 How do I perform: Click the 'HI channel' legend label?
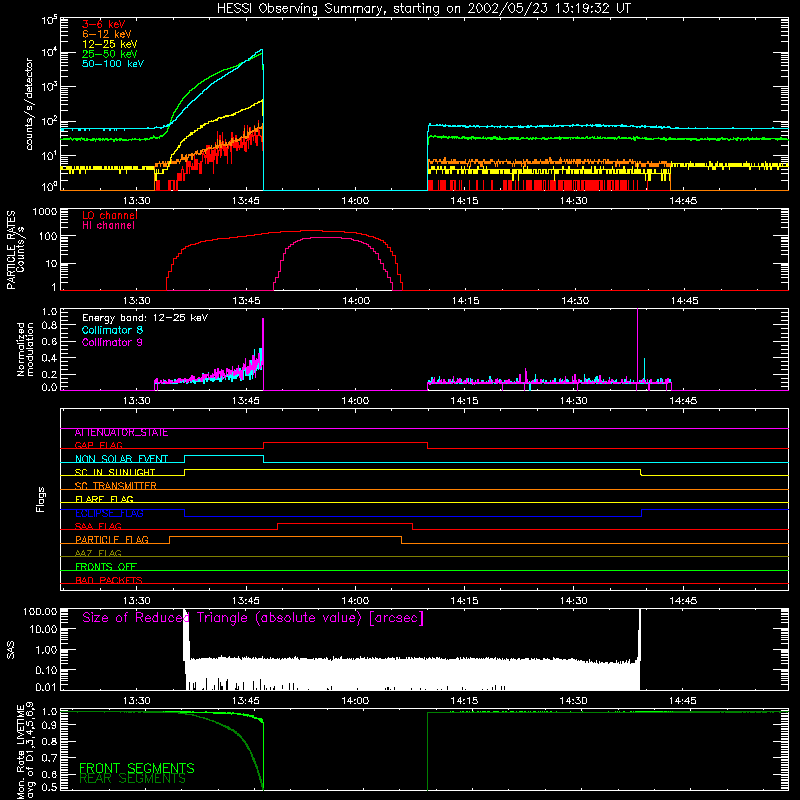pyautogui.click(x=109, y=226)
